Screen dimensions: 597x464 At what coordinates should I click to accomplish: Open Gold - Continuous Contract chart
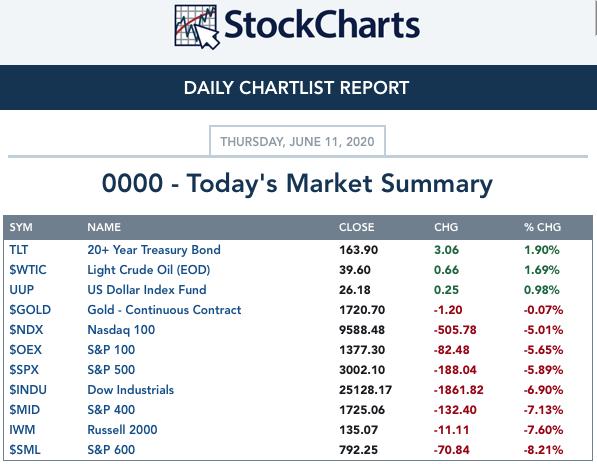[x=164, y=310]
